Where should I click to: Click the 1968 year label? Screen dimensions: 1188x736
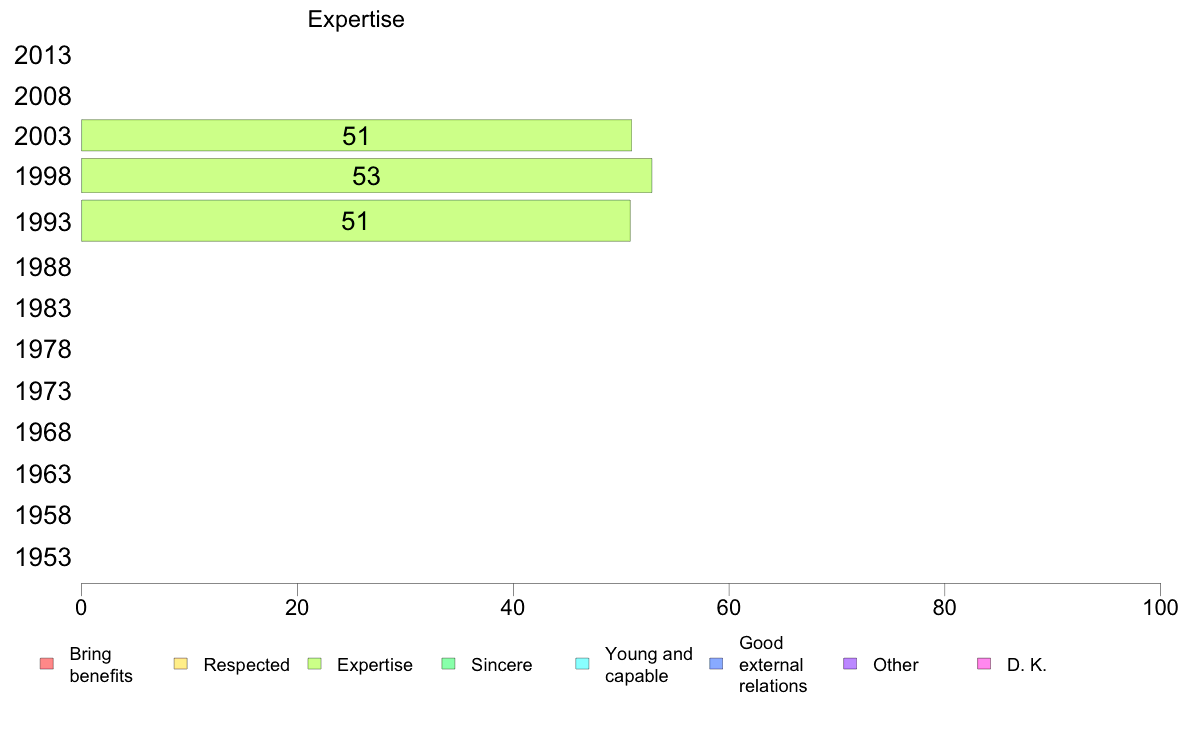(42, 432)
